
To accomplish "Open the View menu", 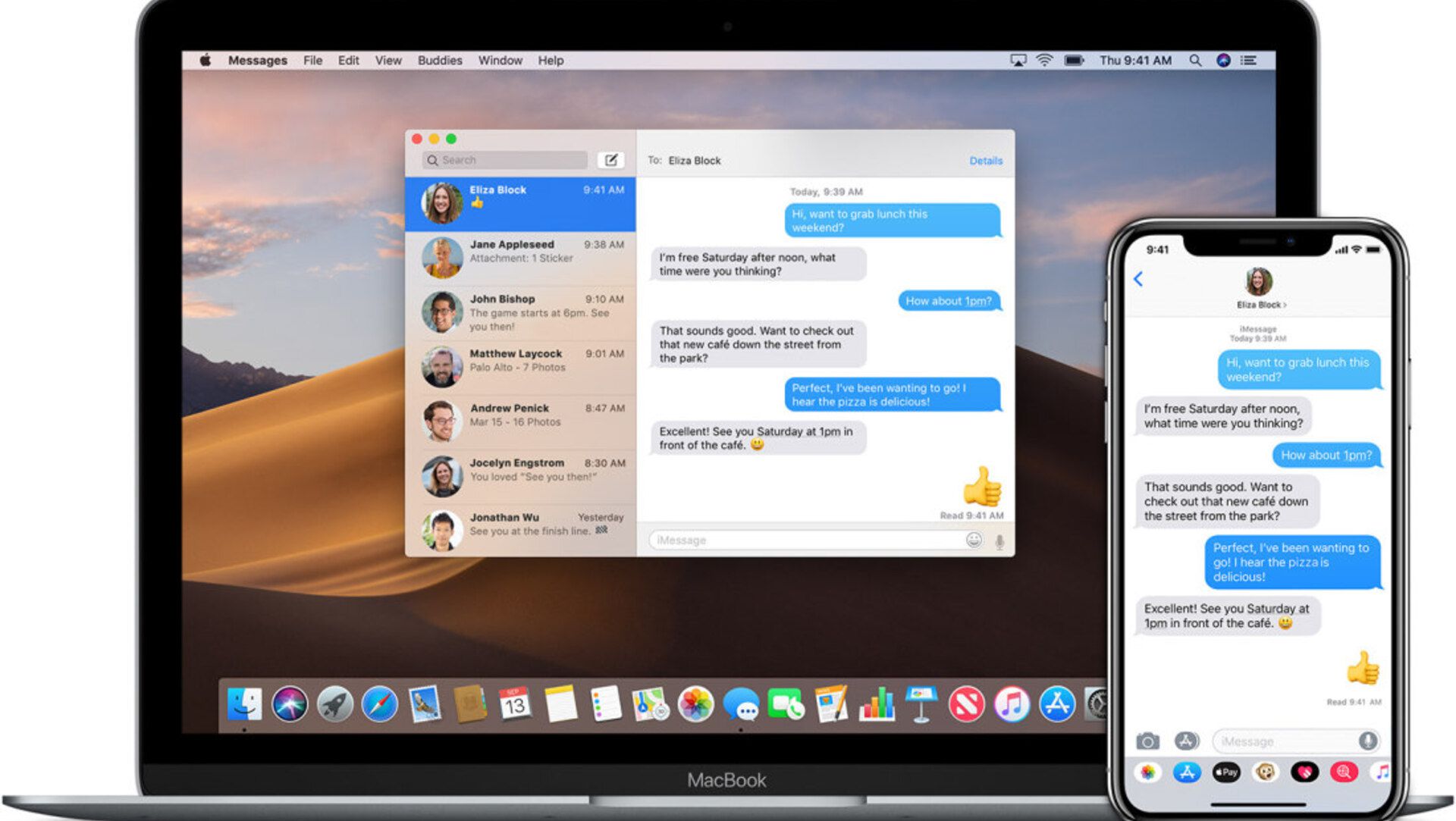I will tap(388, 61).
